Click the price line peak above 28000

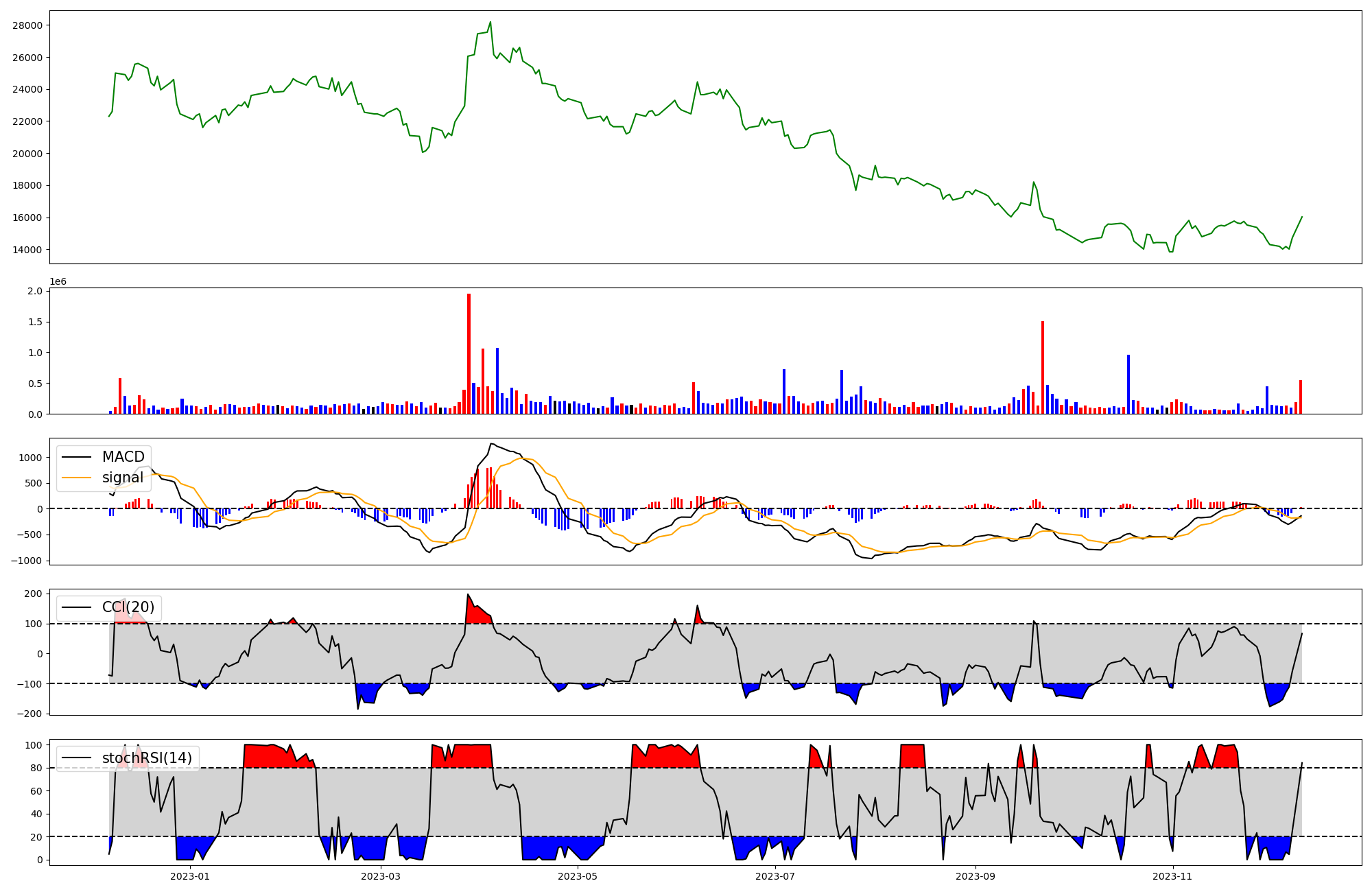pos(490,23)
